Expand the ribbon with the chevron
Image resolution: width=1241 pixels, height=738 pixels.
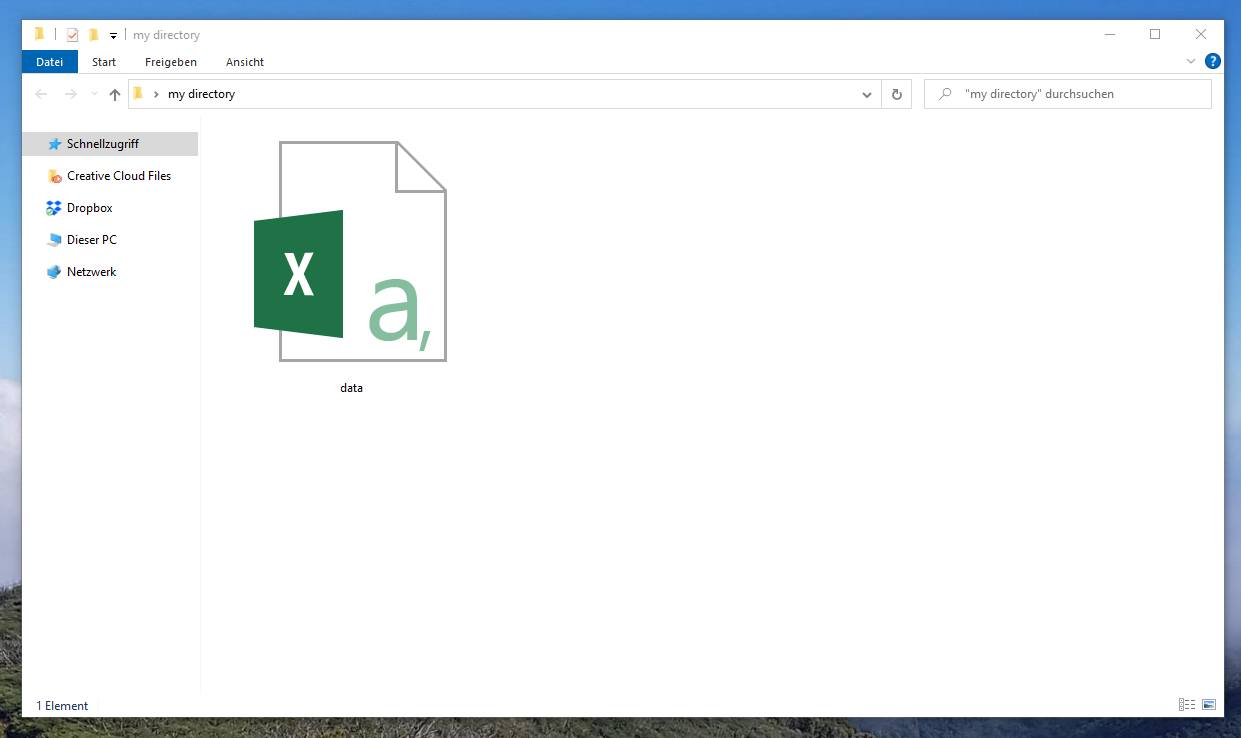(x=1191, y=61)
